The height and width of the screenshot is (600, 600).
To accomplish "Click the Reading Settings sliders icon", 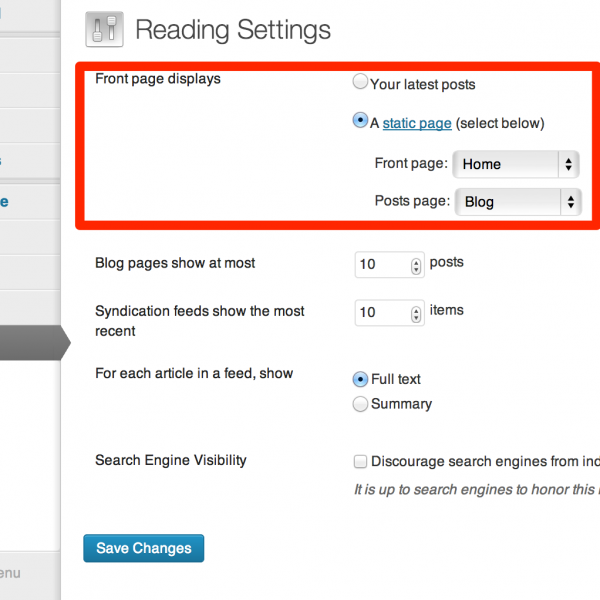I will tap(103, 30).
